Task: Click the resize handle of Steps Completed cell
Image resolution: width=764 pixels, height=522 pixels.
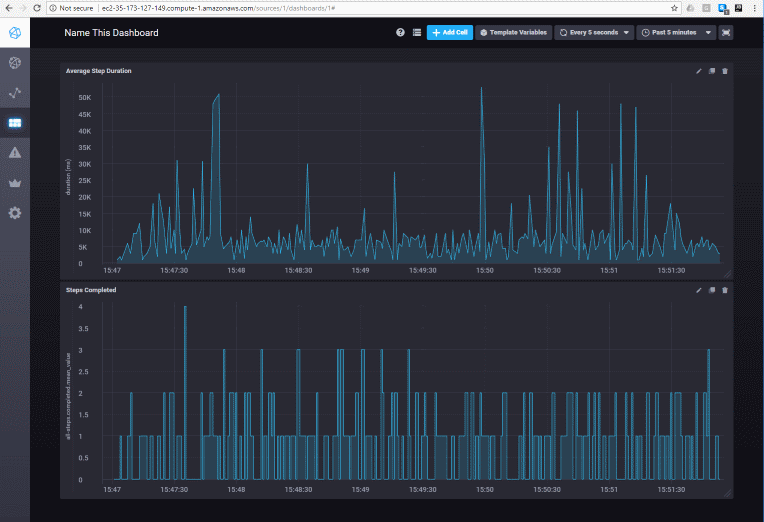Action: click(727, 493)
